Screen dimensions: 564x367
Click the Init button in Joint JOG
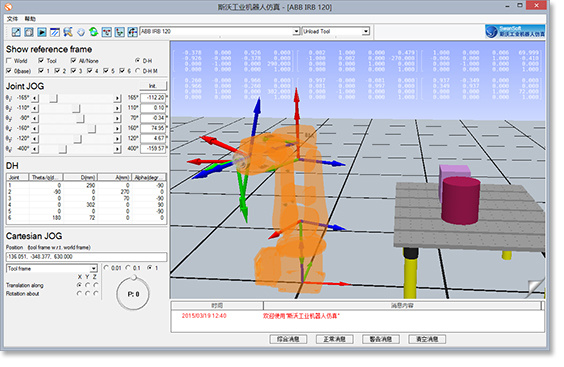click(153, 86)
